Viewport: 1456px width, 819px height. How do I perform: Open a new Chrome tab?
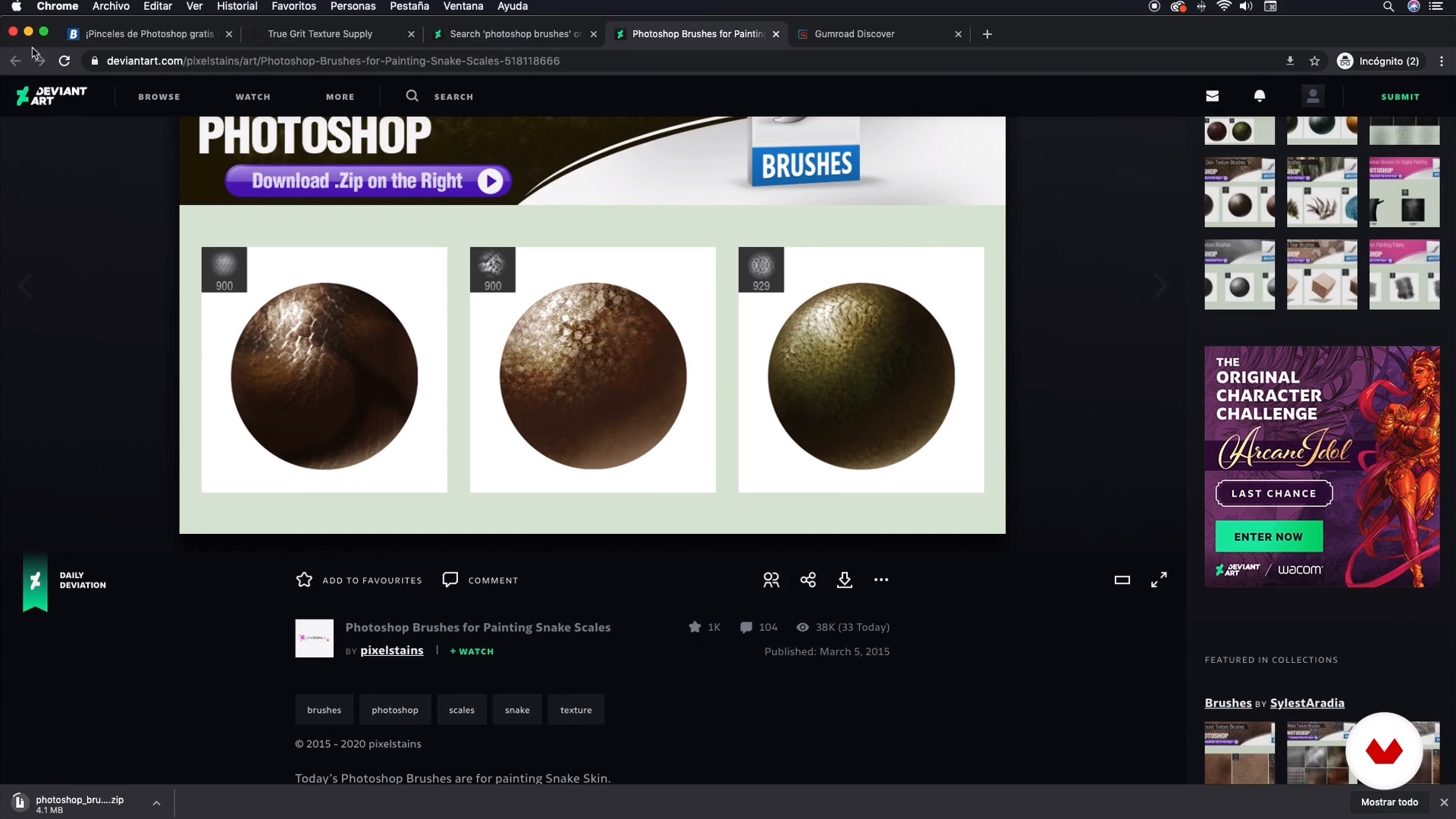[x=987, y=34]
